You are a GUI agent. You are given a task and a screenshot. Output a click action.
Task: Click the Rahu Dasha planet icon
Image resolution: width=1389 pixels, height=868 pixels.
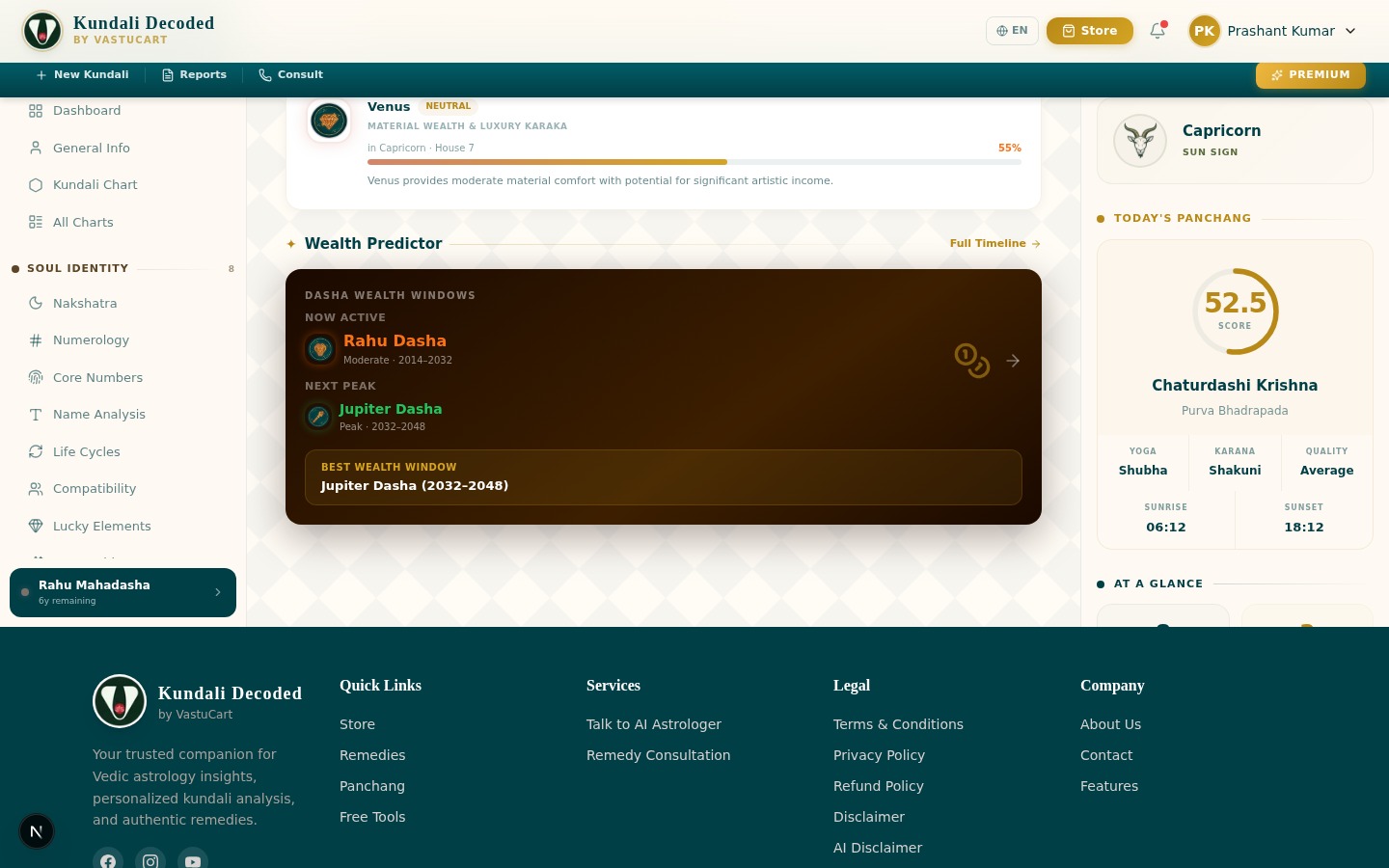click(320, 349)
